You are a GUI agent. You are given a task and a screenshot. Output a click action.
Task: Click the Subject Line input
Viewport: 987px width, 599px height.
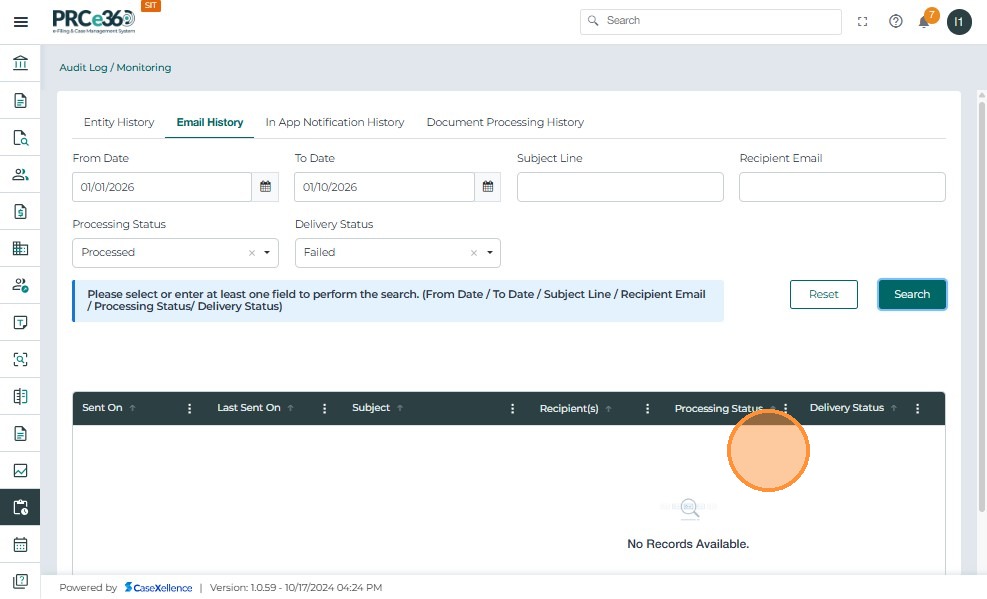(620, 187)
